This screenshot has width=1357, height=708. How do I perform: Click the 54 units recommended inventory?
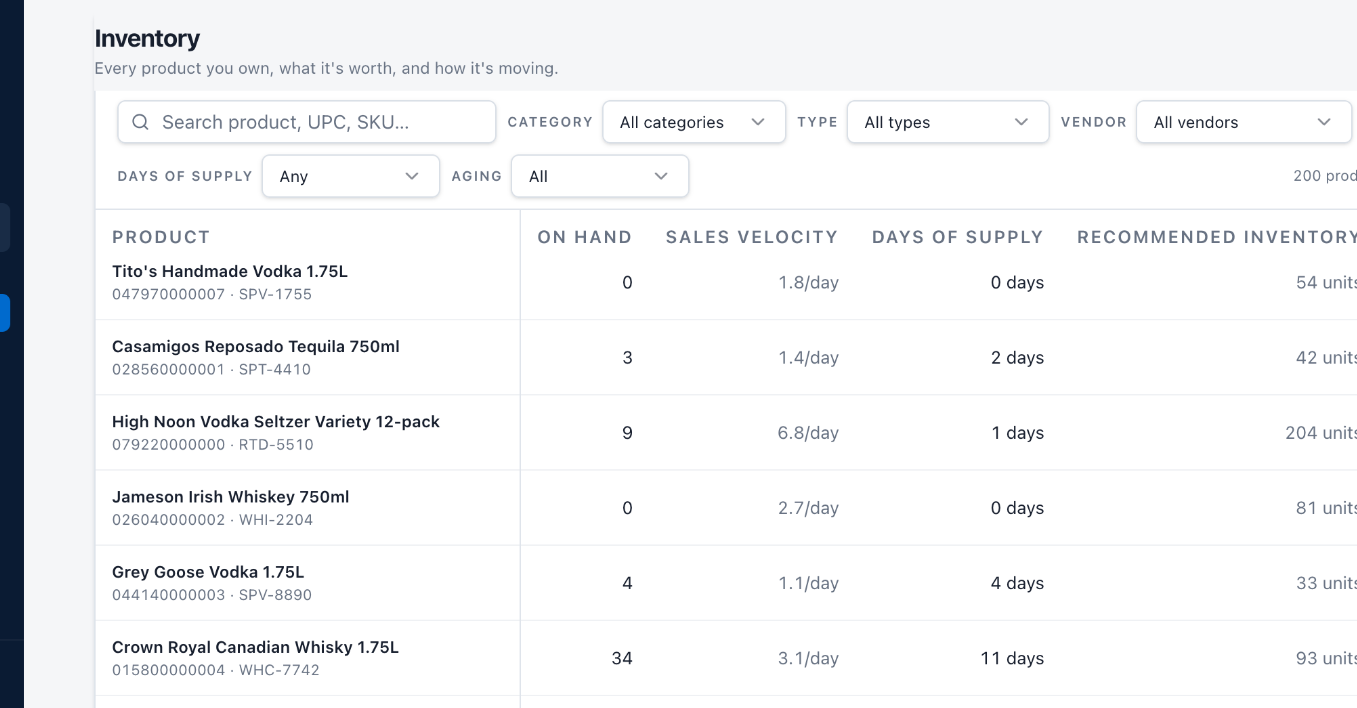1326,283
